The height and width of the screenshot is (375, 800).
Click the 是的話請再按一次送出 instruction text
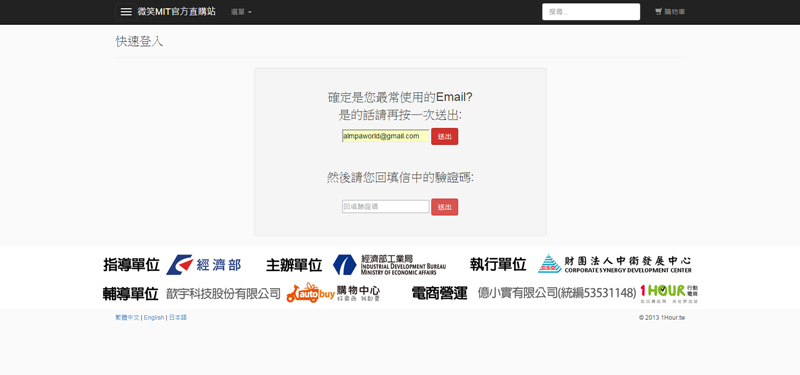(400, 115)
